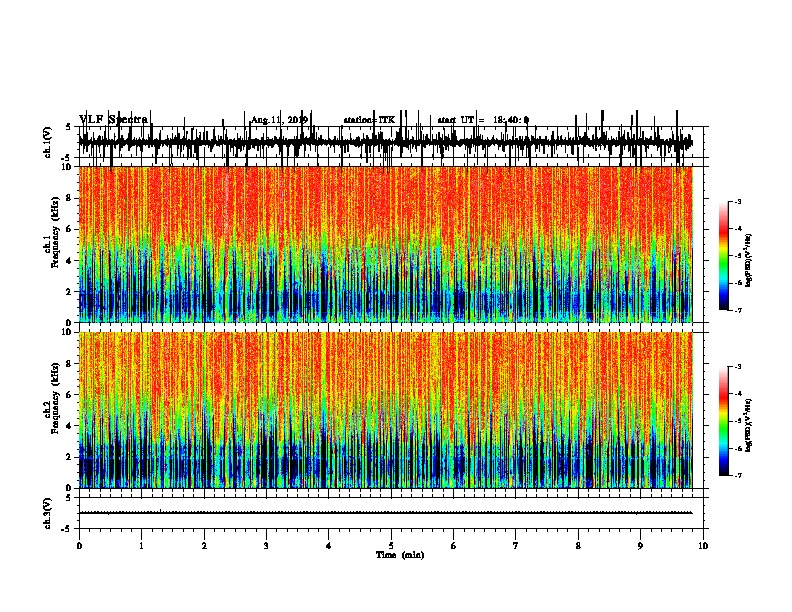Click the ch.1 spectrogram panel

385,244
